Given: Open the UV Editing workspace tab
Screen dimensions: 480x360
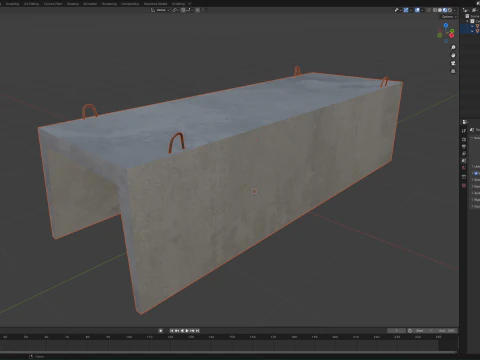Looking at the screenshot, I should 31,4.
